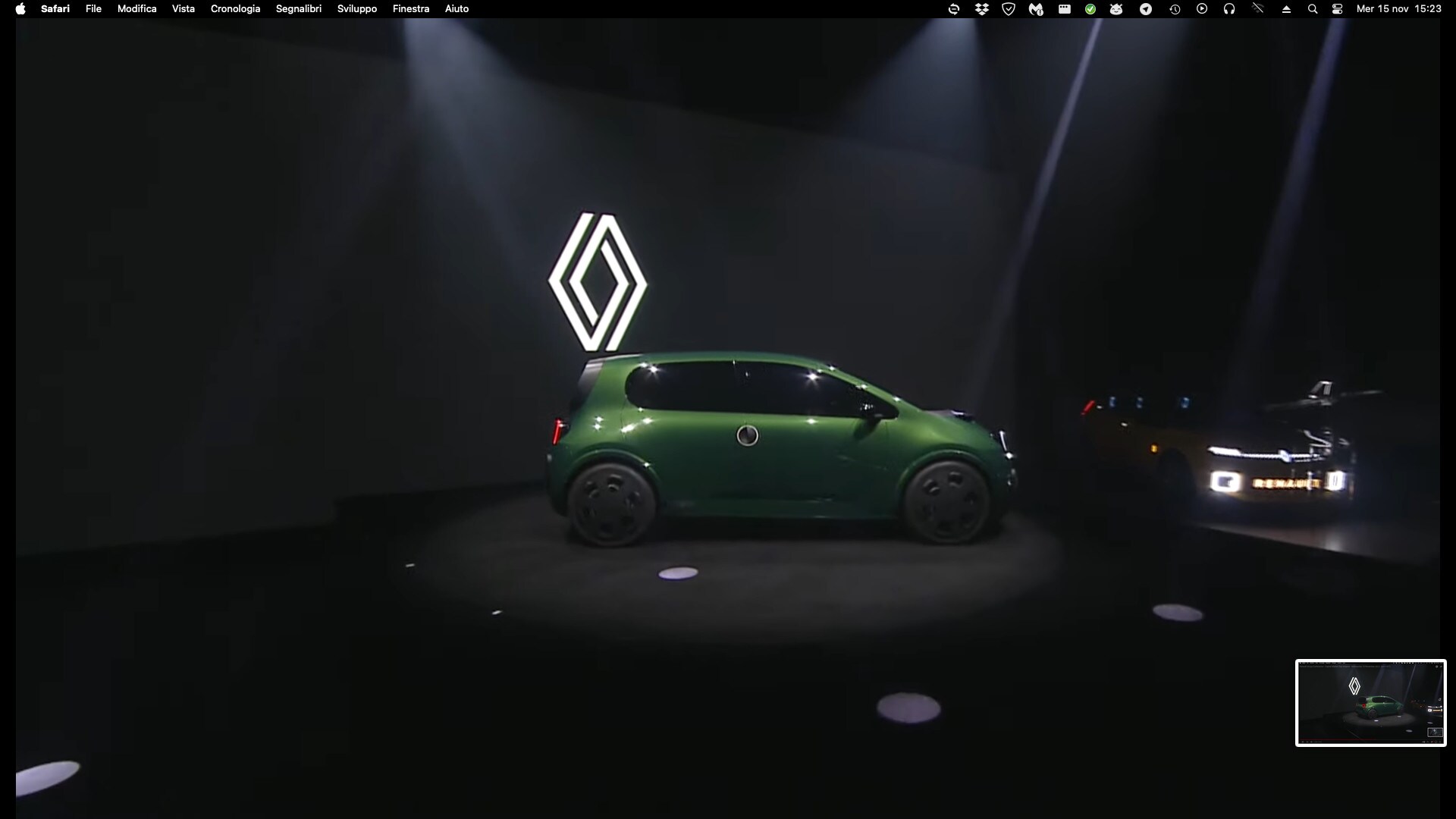Open the Vista menu
Screen dimensions: 1456x819
click(184, 9)
